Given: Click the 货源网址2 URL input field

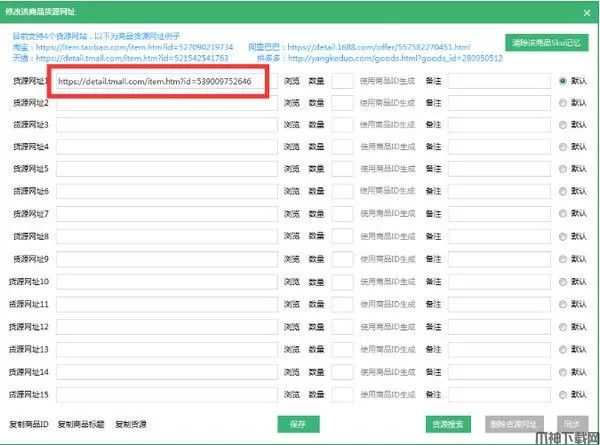Looking at the screenshot, I should coord(166,102).
